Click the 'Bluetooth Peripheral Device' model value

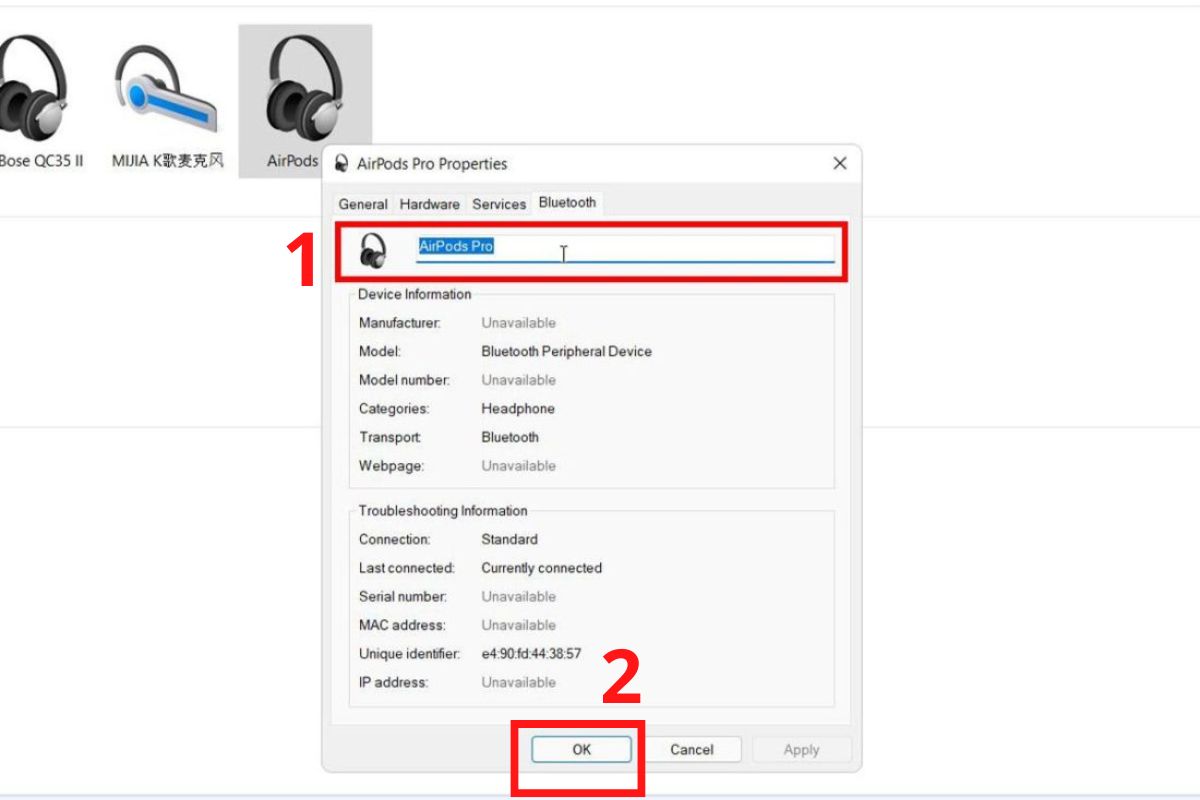[x=566, y=351]
